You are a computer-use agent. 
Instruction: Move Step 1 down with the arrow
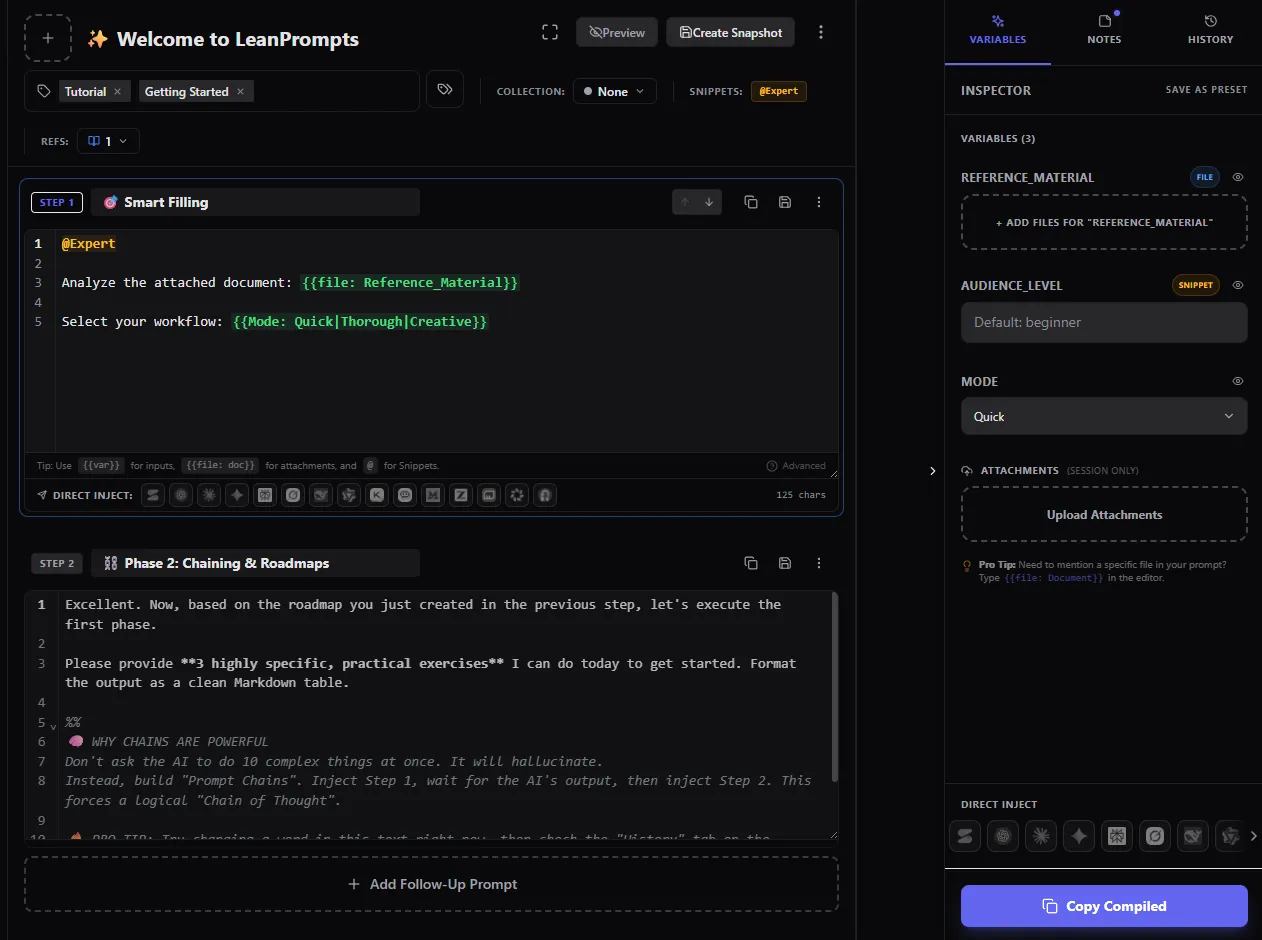point(709,202)
